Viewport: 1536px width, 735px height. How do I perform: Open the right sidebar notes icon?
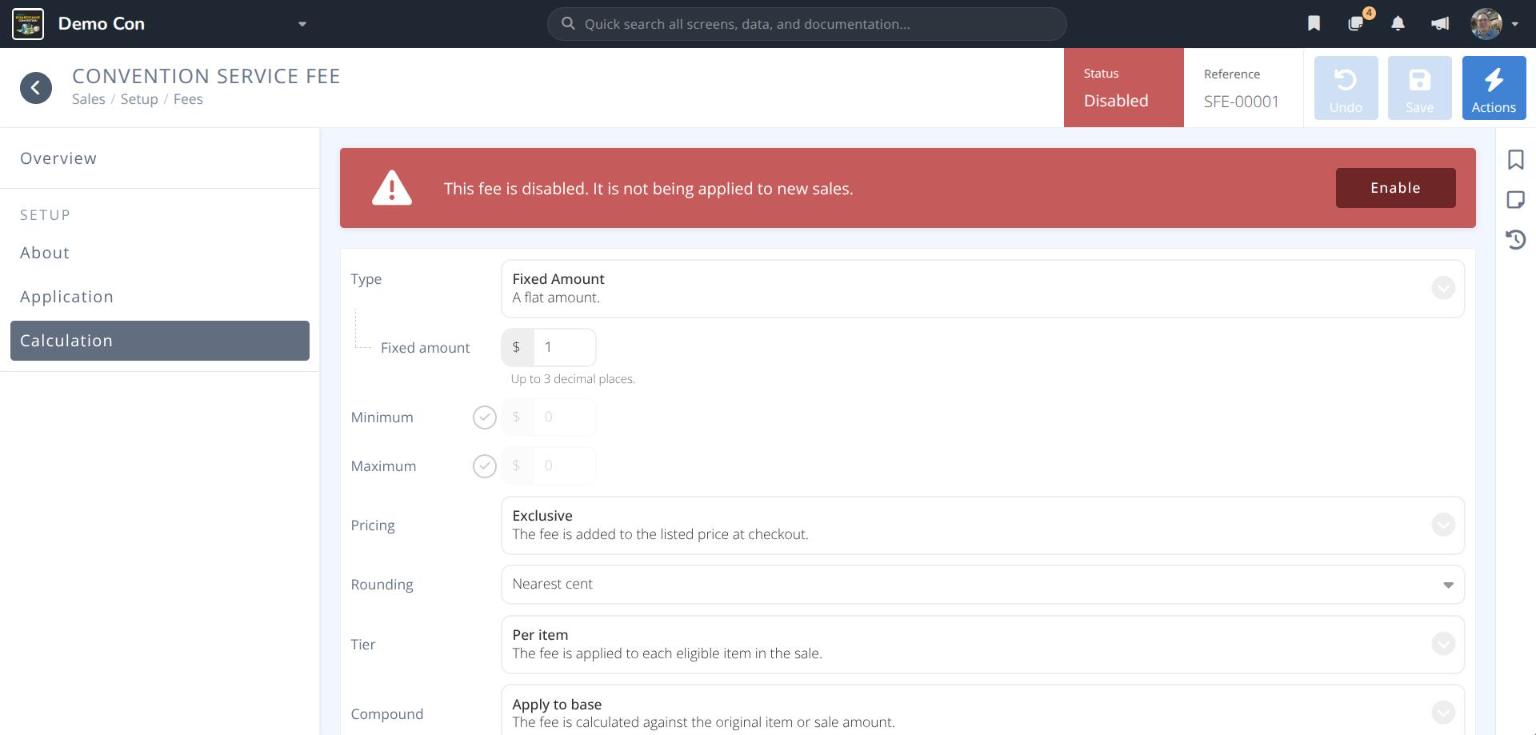[x=1516, y=200]
